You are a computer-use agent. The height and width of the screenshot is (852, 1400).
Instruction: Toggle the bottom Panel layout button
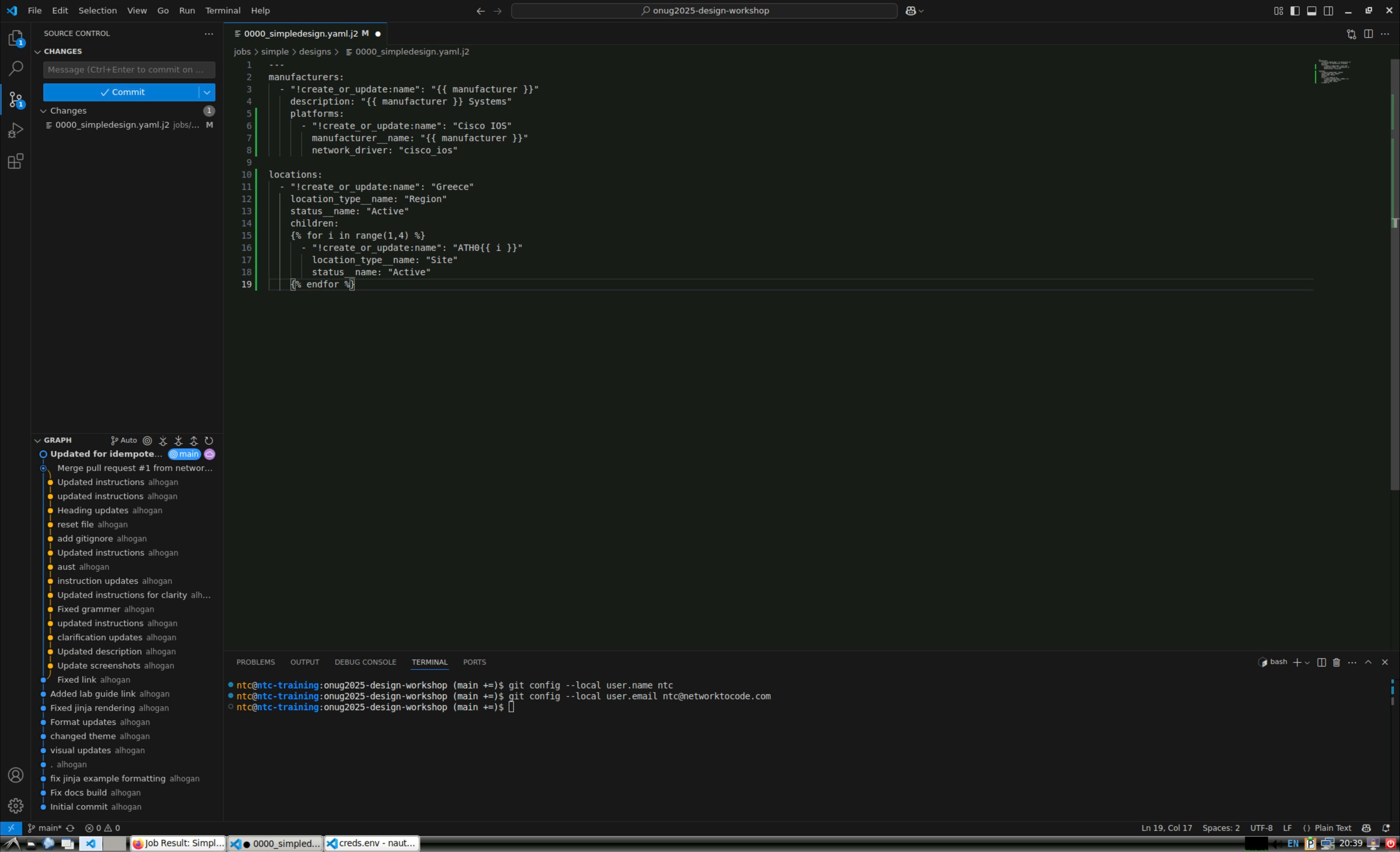point(1311,11)
